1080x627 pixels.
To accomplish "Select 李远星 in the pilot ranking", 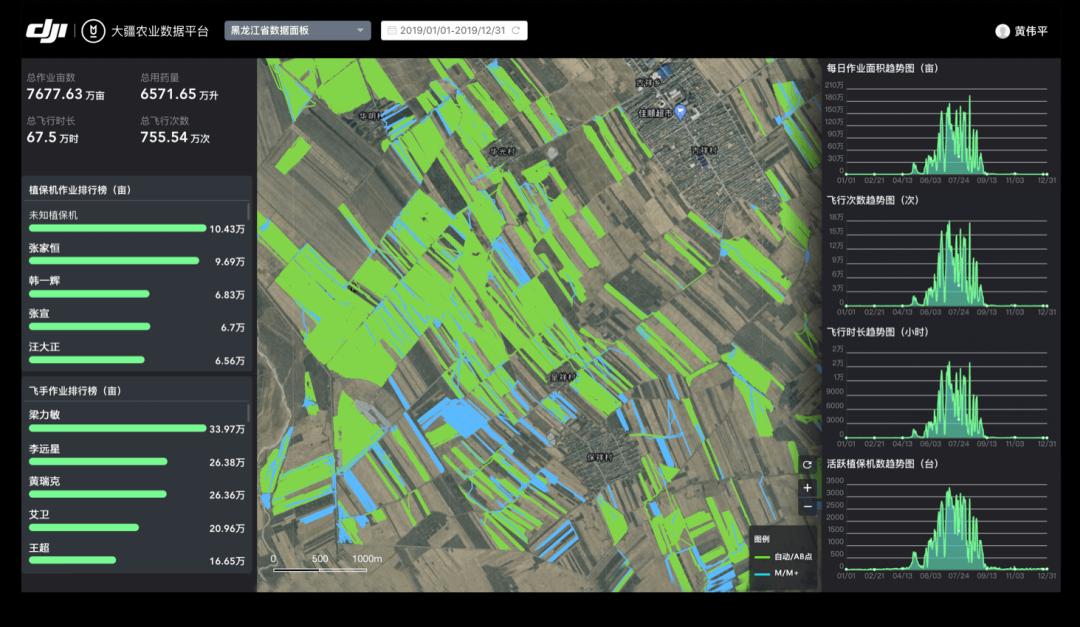I will (x=44, y=449).
